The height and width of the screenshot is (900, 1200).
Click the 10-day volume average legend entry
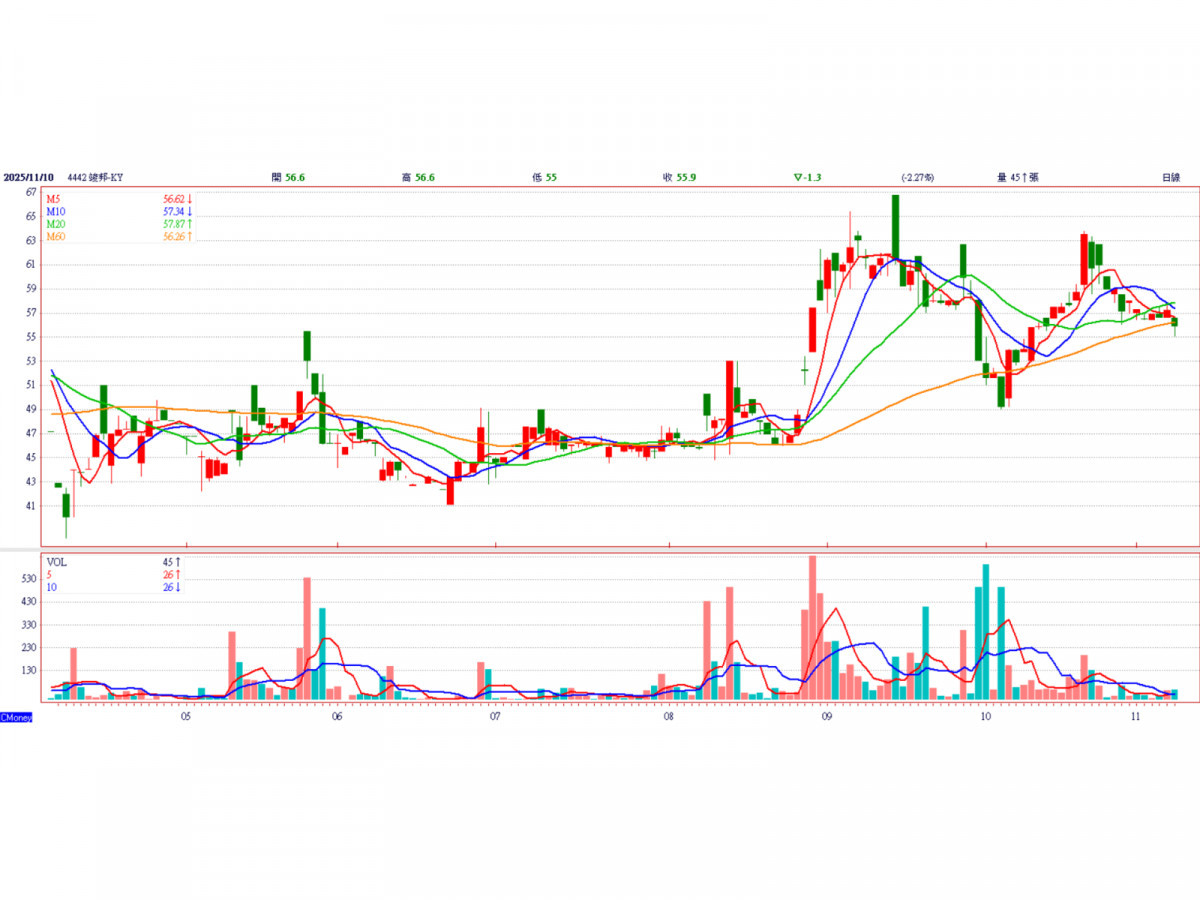tap(52, 587)
